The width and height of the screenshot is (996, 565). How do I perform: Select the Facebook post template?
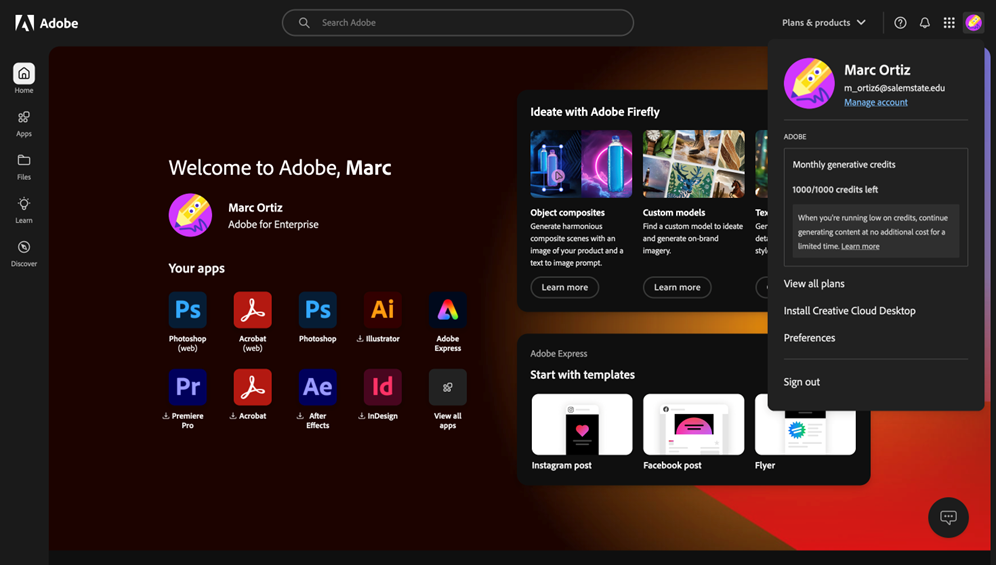tap(694, 425)
